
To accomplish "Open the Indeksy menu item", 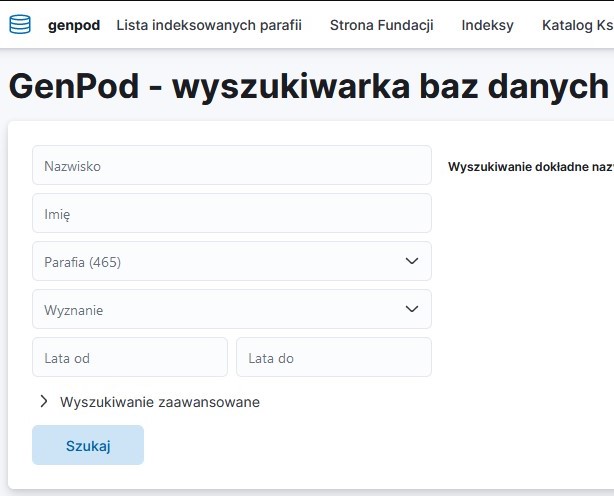I will coord(487,25).
